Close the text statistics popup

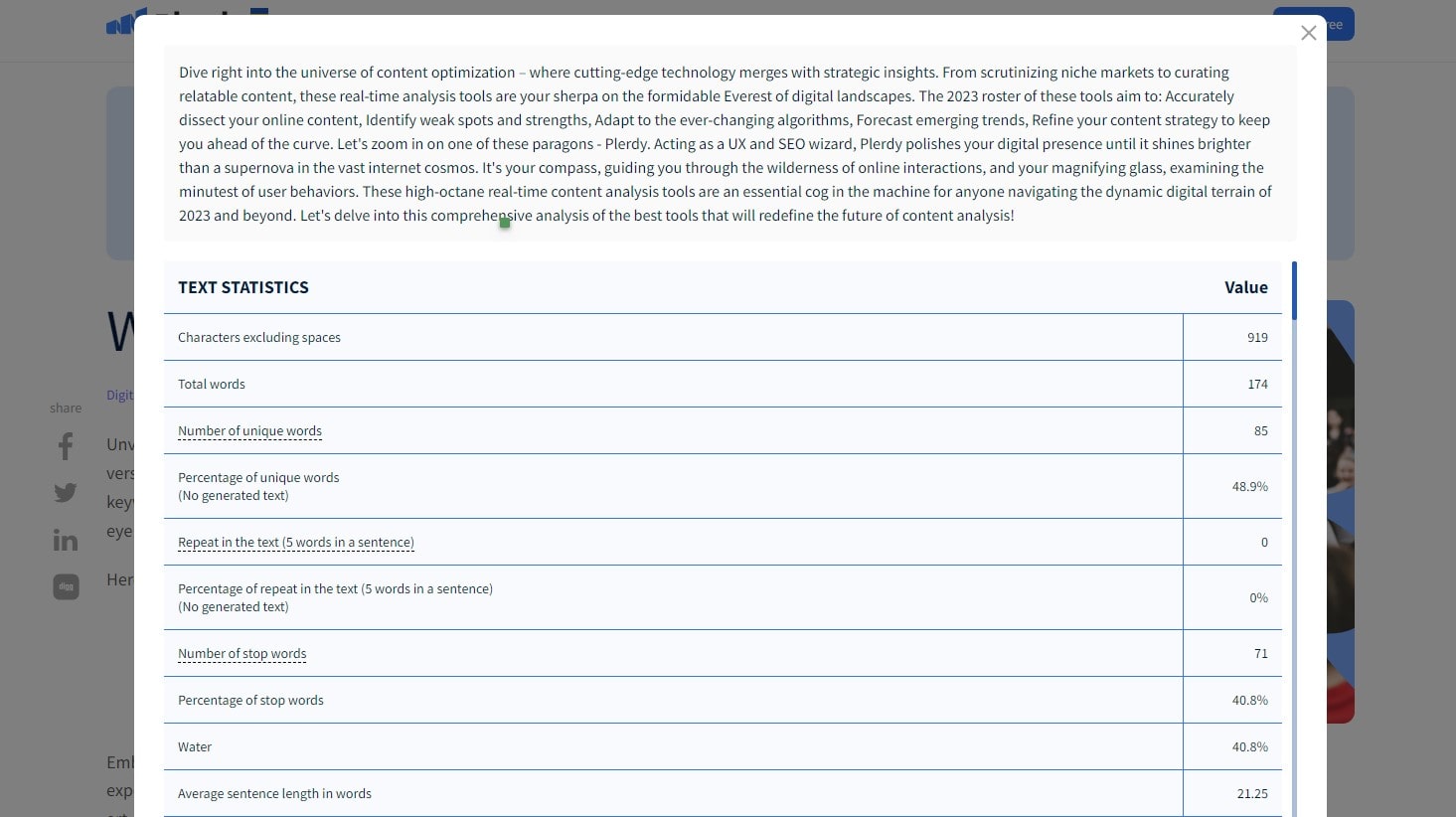coord(1308,33)
